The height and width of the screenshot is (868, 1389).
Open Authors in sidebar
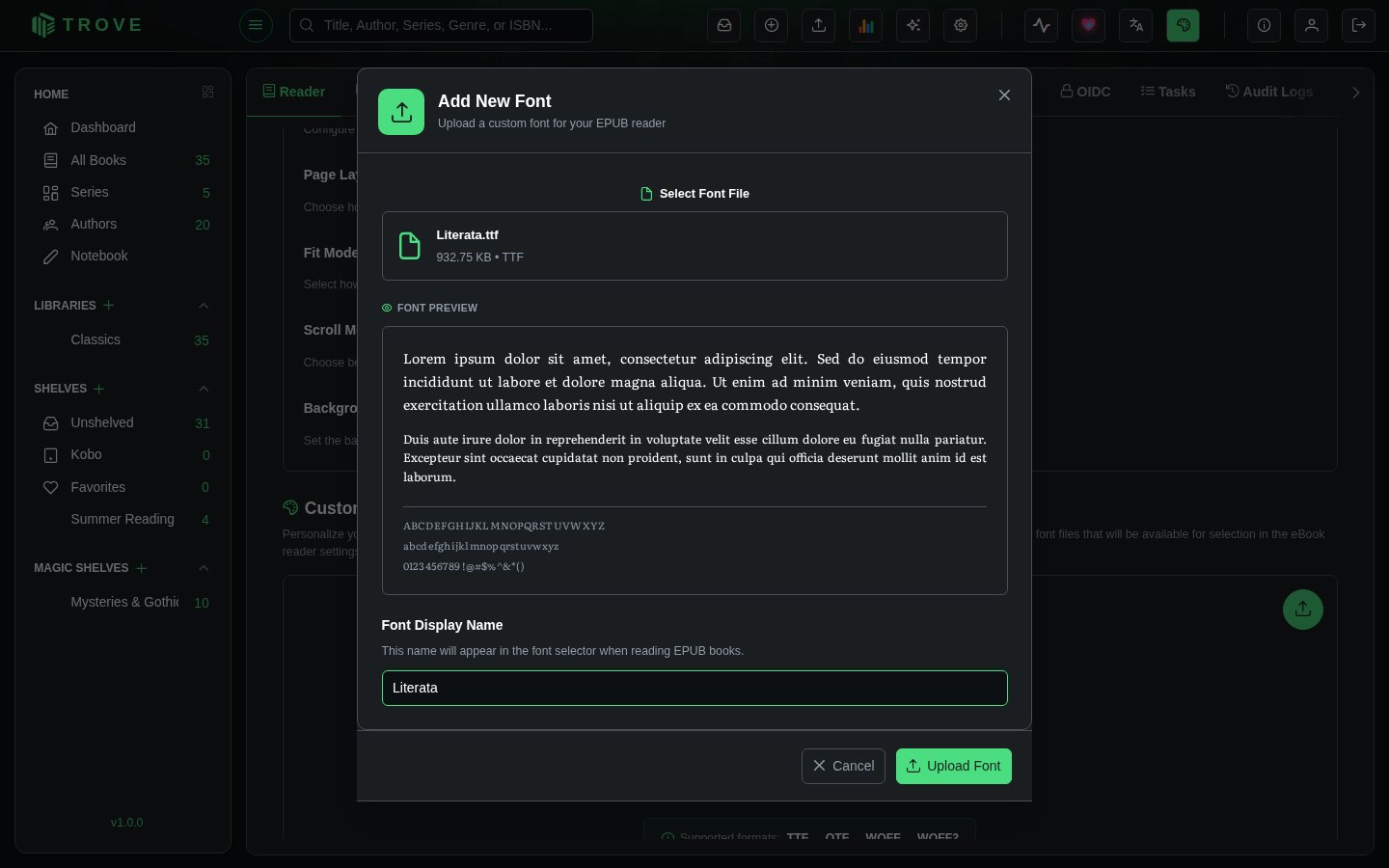coord(123,224)
